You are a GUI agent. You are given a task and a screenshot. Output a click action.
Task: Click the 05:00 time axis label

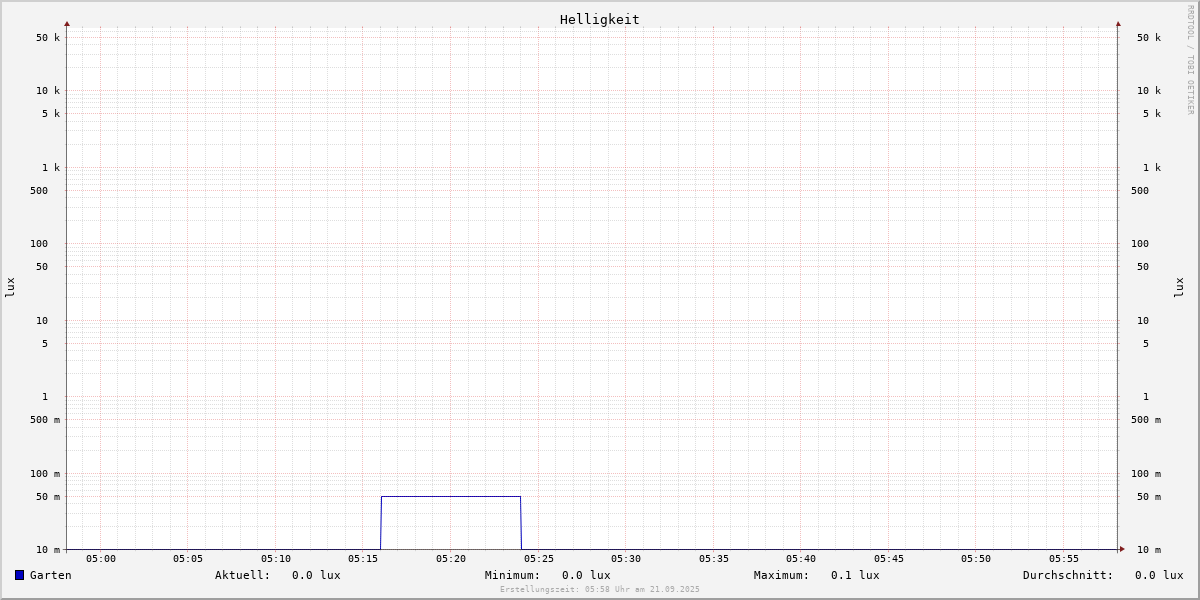pyautogui.click(x=101, y=559)
